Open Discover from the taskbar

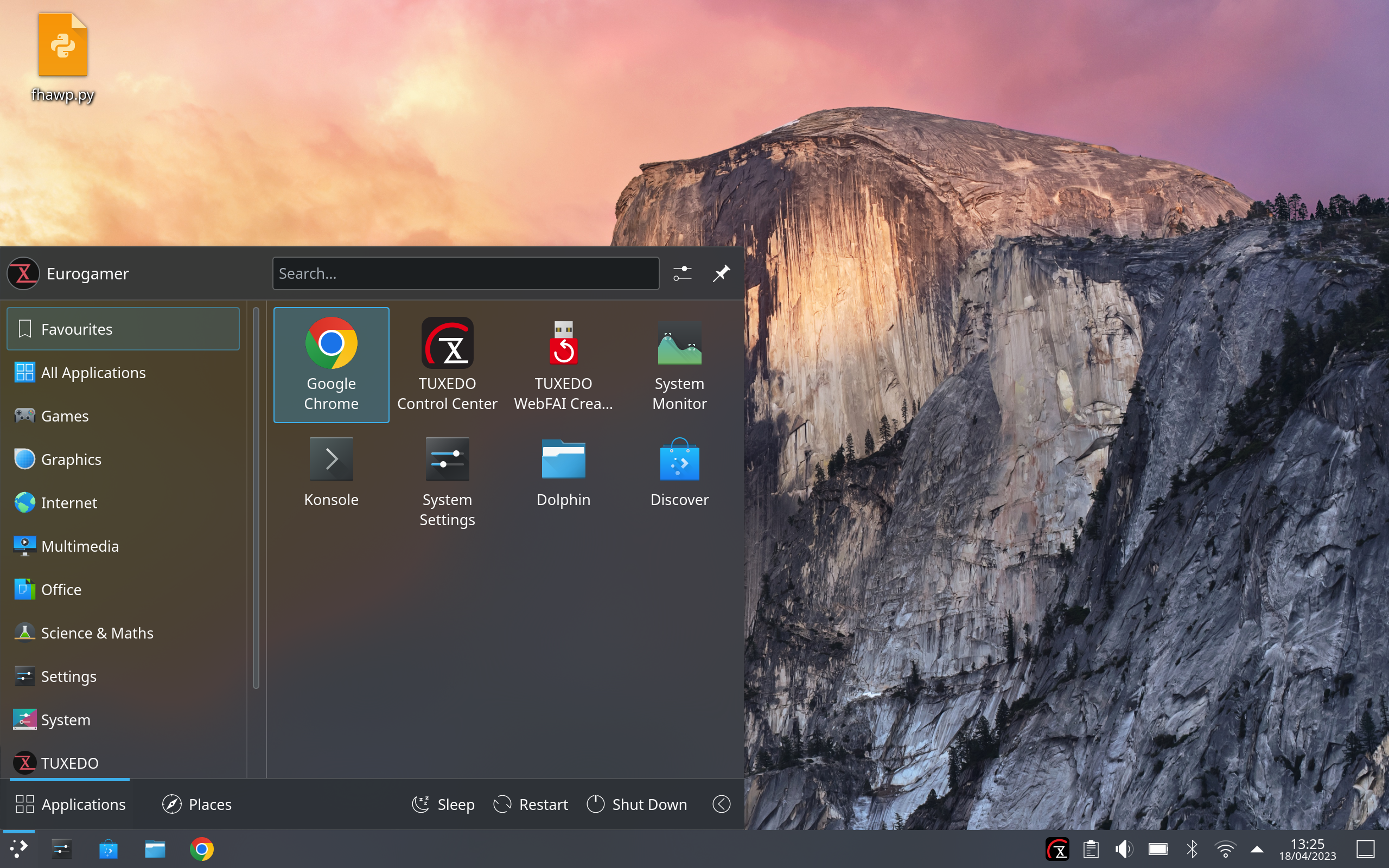click(109, 848)
